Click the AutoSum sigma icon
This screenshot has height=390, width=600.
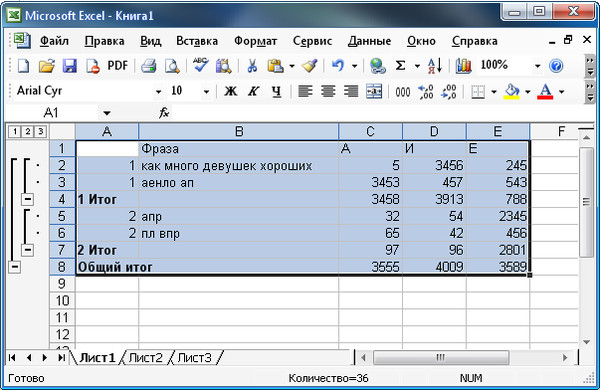[x=400, y=66]
